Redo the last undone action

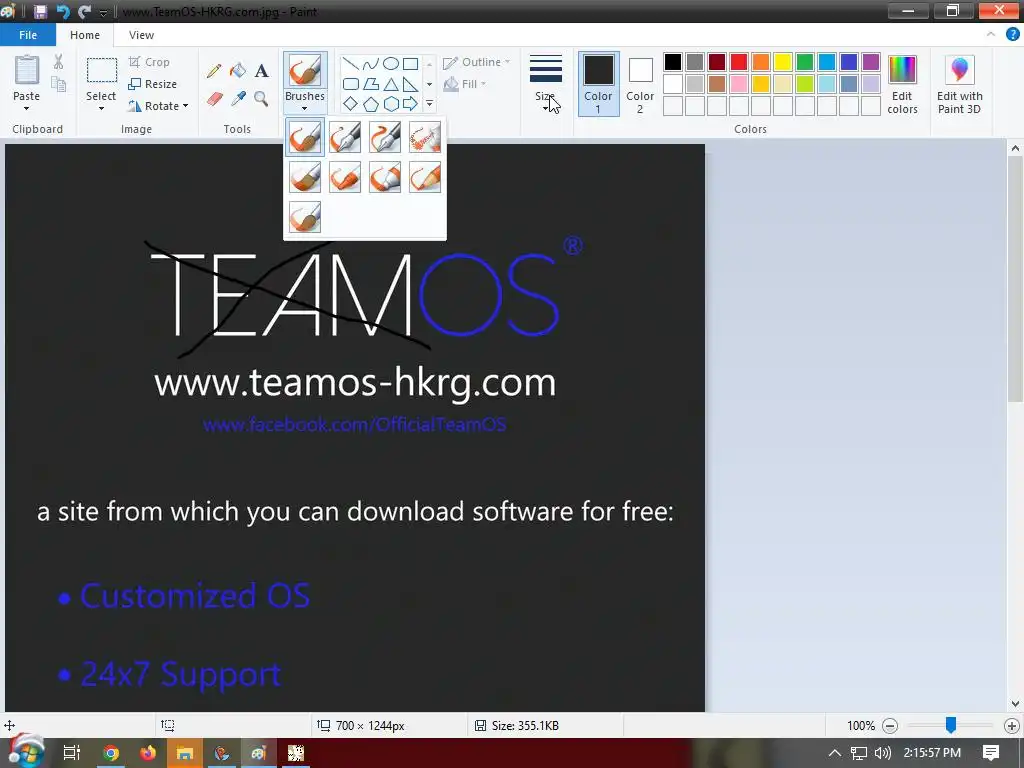point(84,11)
